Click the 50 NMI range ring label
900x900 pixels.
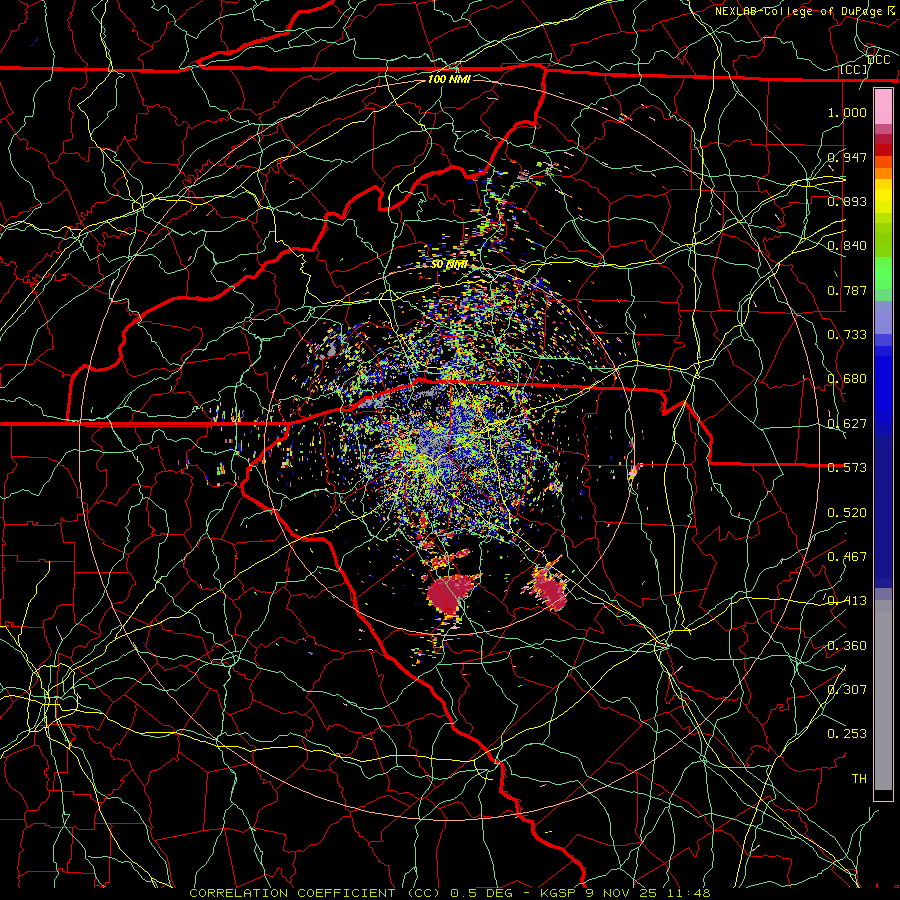(x=449, y=265)
